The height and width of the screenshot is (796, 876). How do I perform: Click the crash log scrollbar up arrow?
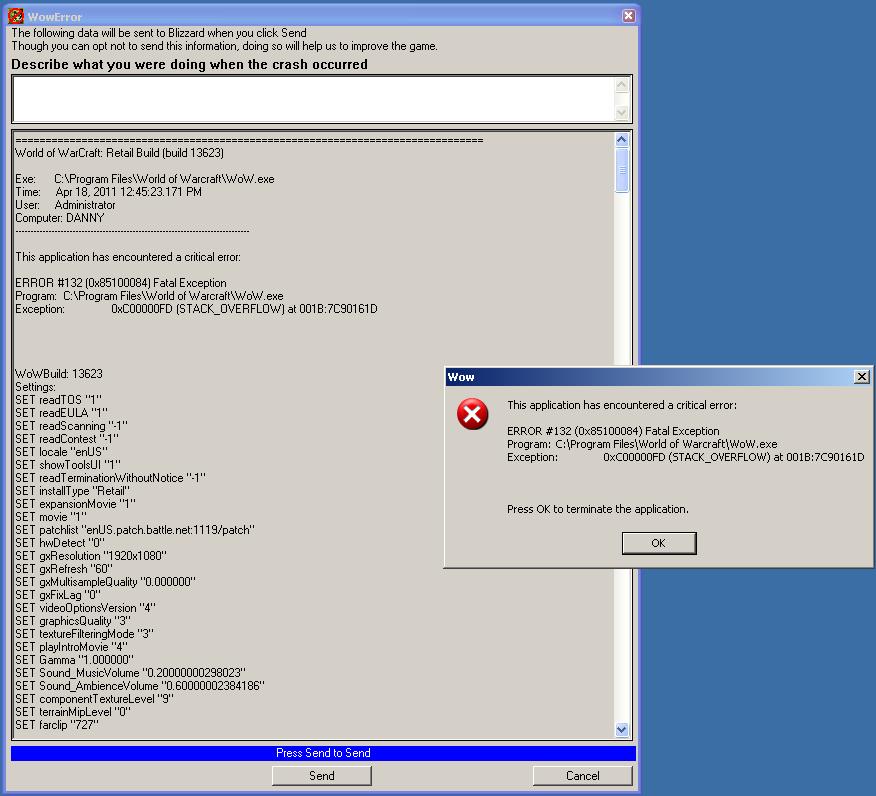pyautogui.click(x=622, y=140)
